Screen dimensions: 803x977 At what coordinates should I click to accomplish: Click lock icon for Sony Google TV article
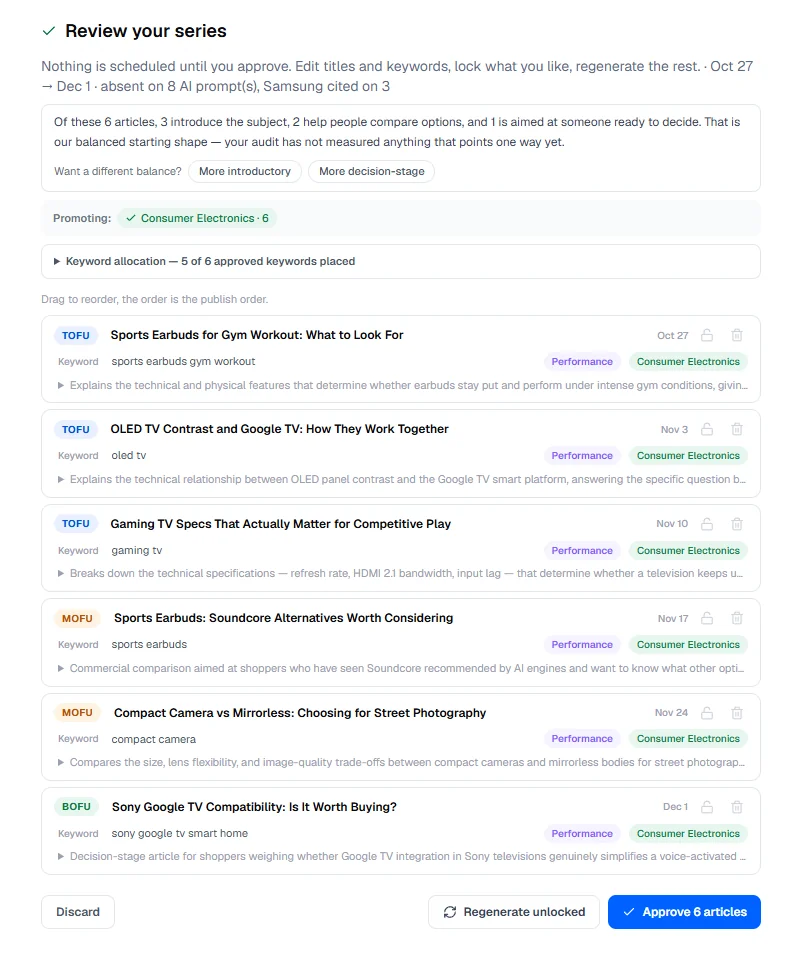(706, 807)
